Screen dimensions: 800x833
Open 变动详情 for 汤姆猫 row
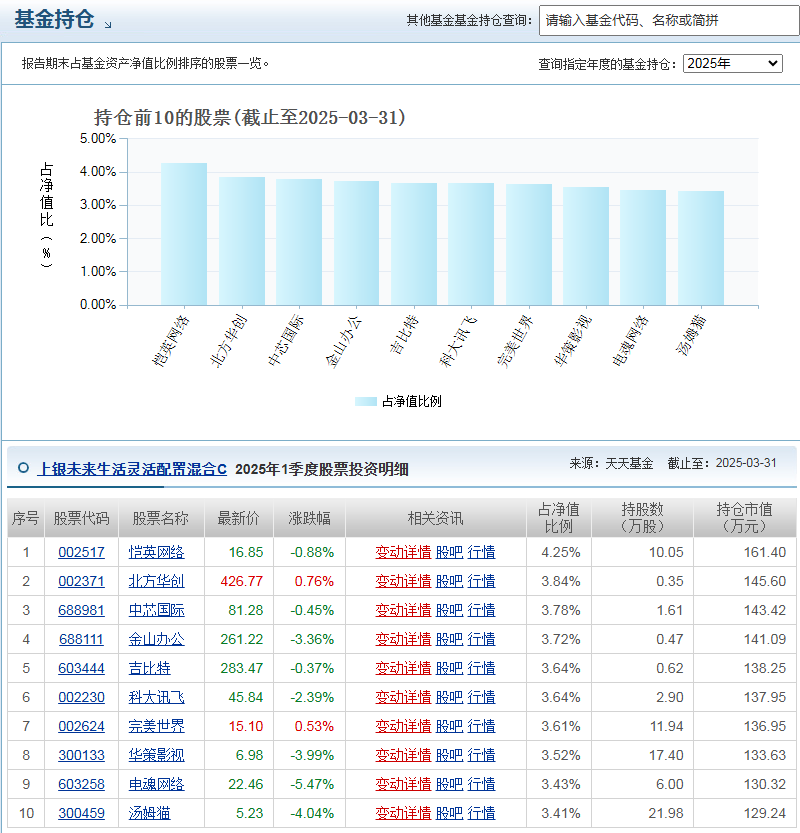(x=403, y=813)
